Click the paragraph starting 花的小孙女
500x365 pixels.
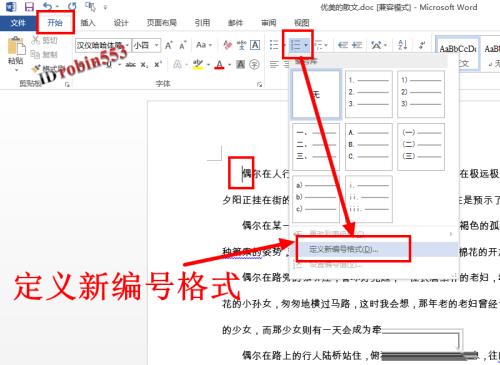click(x=361, y=303)
